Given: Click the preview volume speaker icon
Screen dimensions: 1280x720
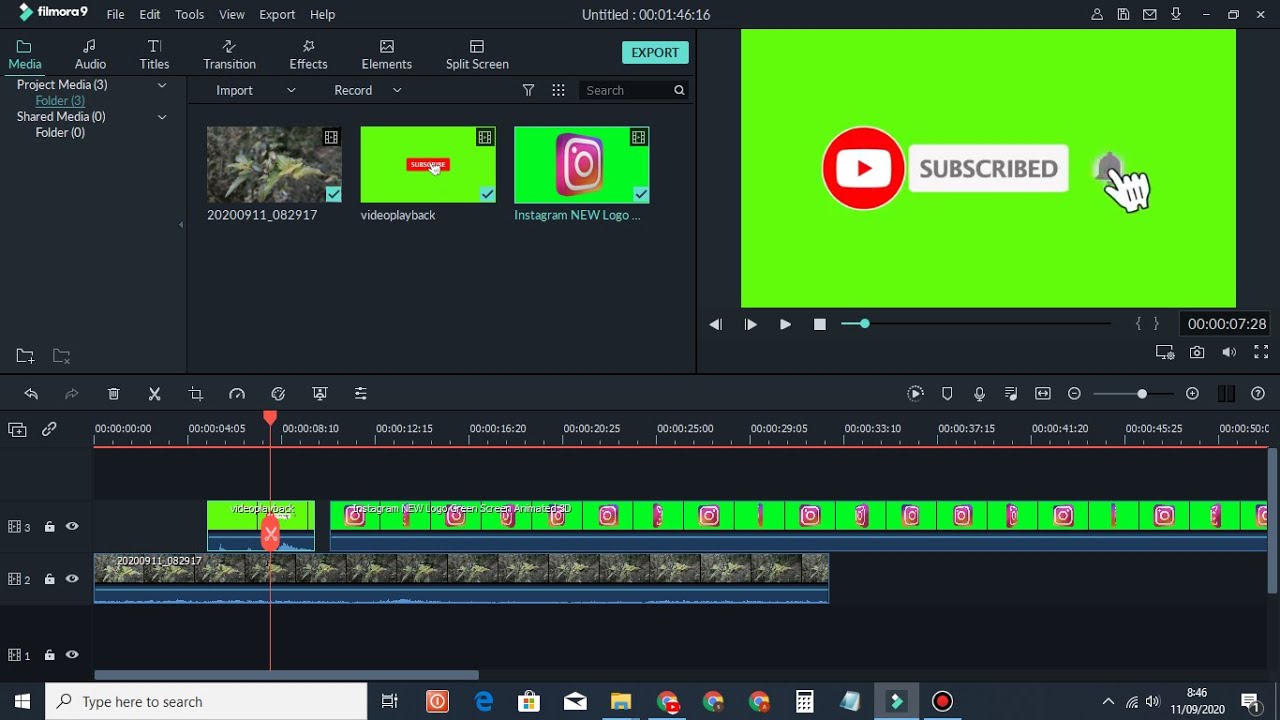Looking at the screenshot, I should (x=1229, y=352).
